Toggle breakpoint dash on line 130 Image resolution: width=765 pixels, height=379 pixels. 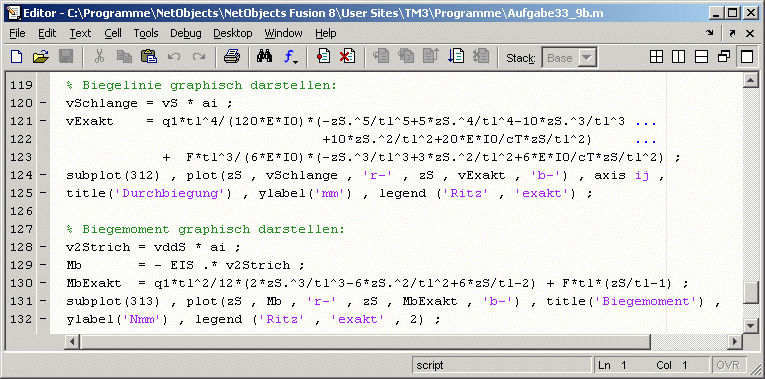click(43, 283)
